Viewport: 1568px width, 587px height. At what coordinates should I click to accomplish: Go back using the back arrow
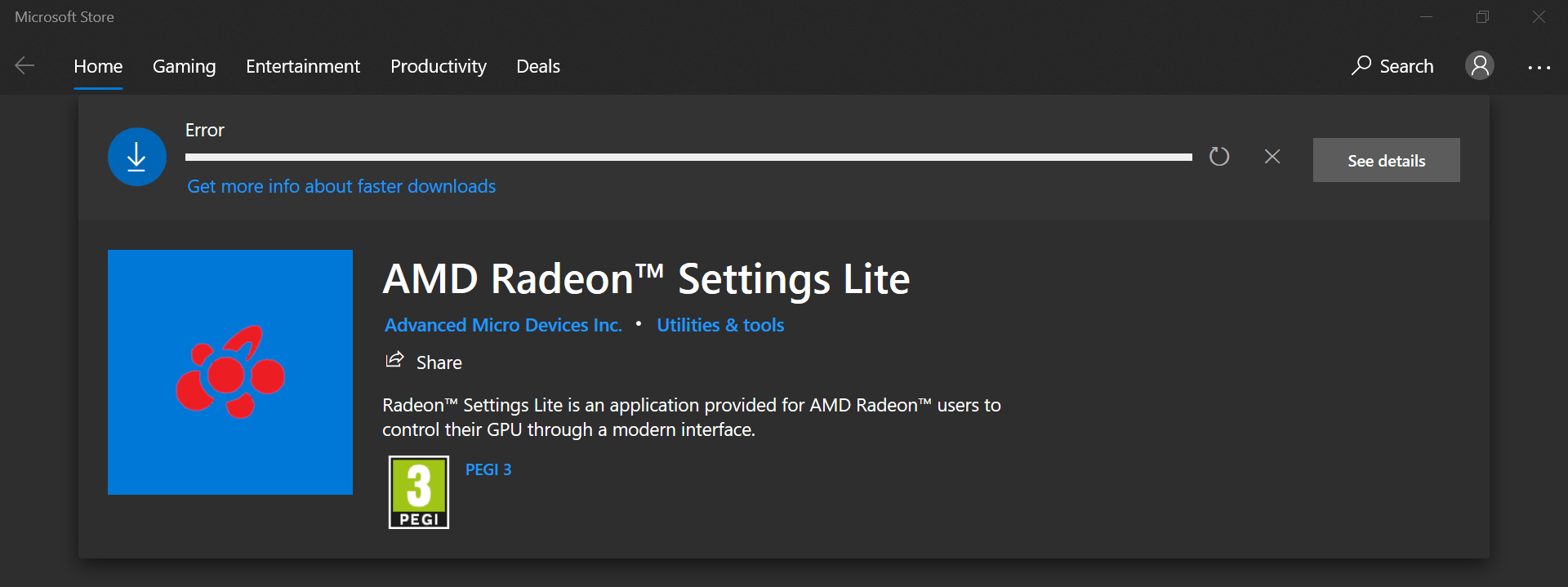[25, 66]
